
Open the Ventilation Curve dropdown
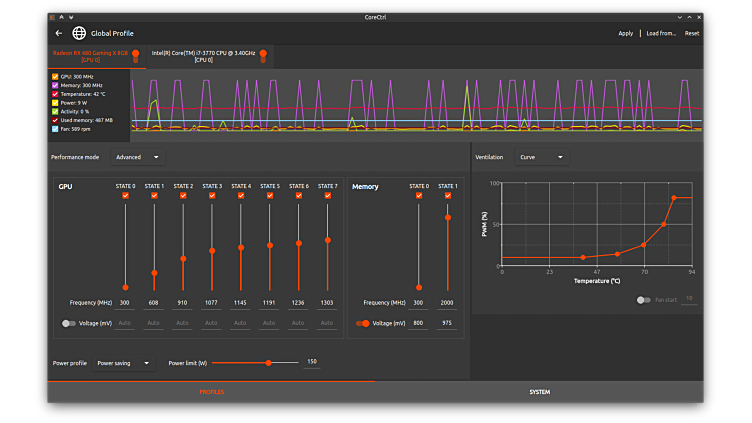[x=541, y=157]
